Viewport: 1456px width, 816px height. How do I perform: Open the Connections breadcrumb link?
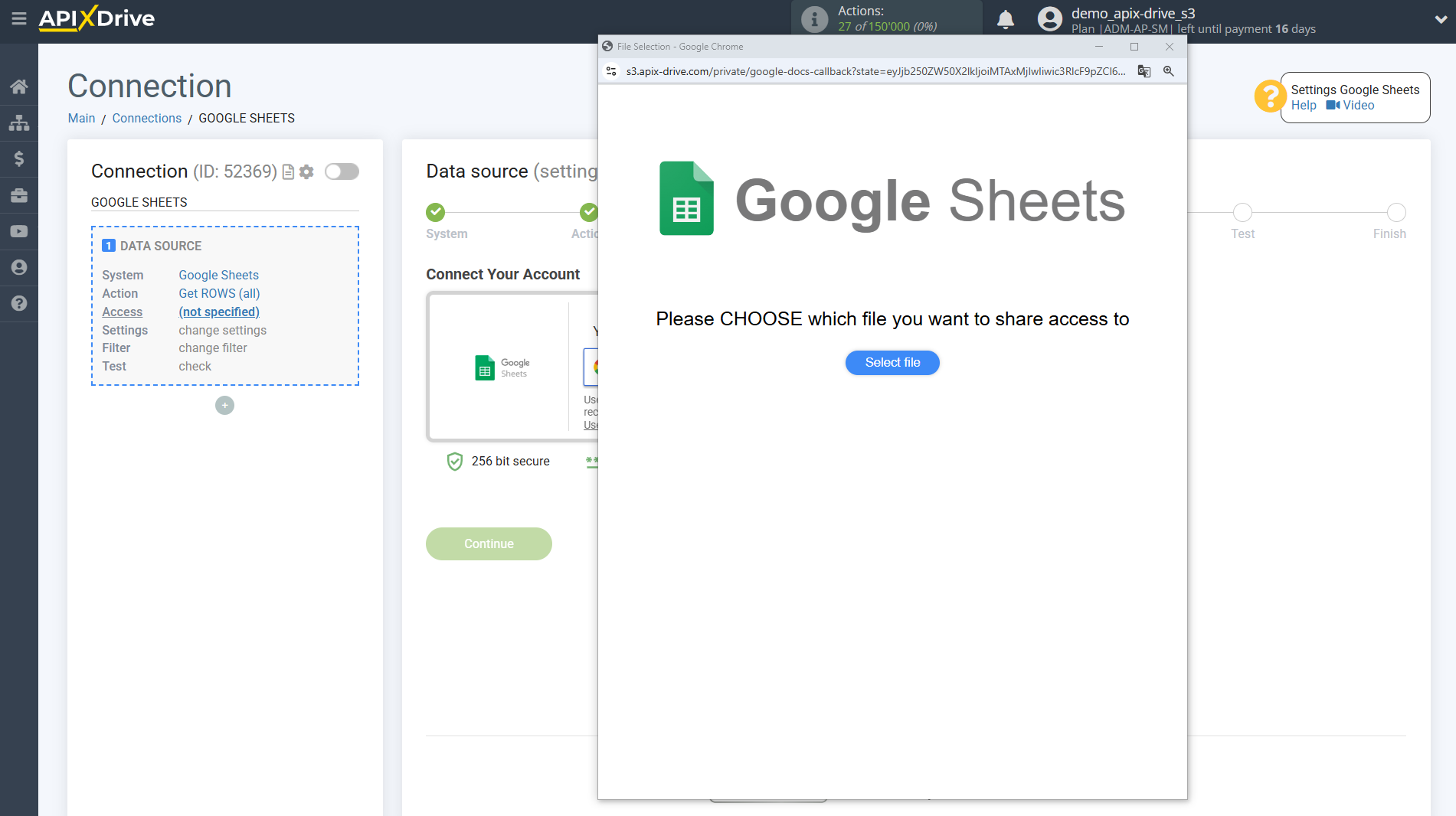[x=146, y=118]
